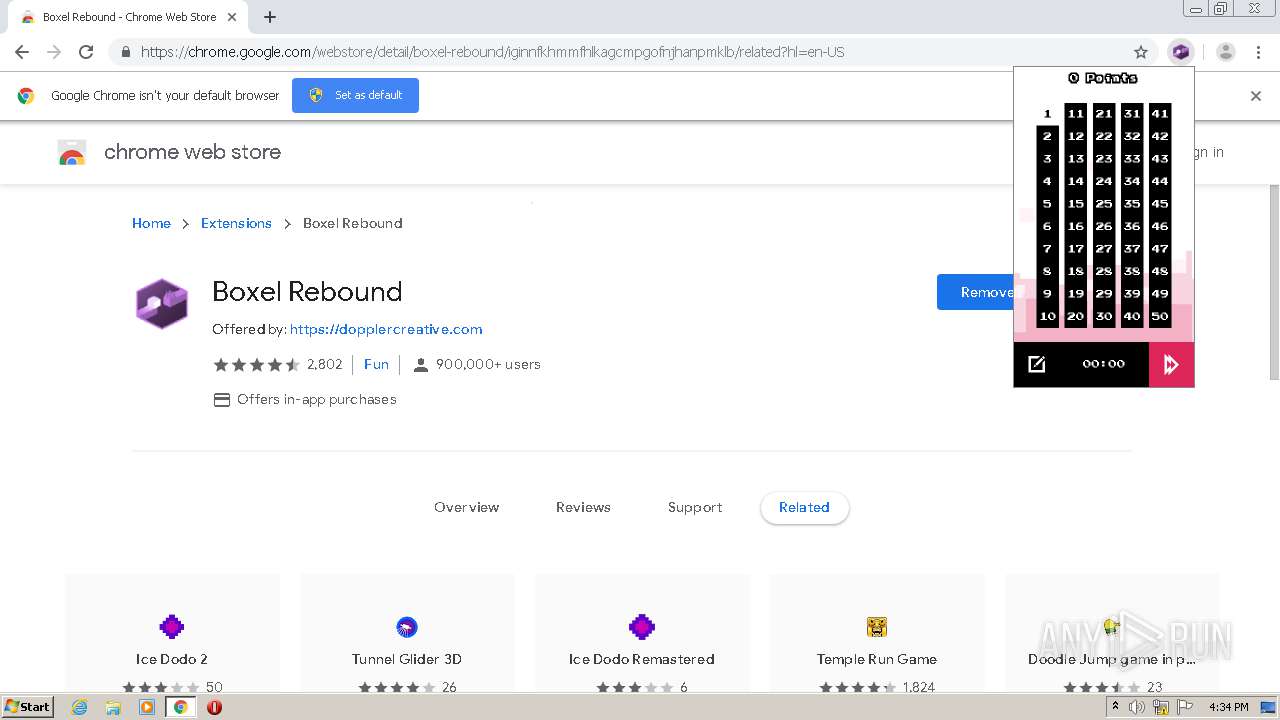Viewport: 1280px width, 720px height.
Task: Bookmark this page with the star icon
Action: 1141,52
